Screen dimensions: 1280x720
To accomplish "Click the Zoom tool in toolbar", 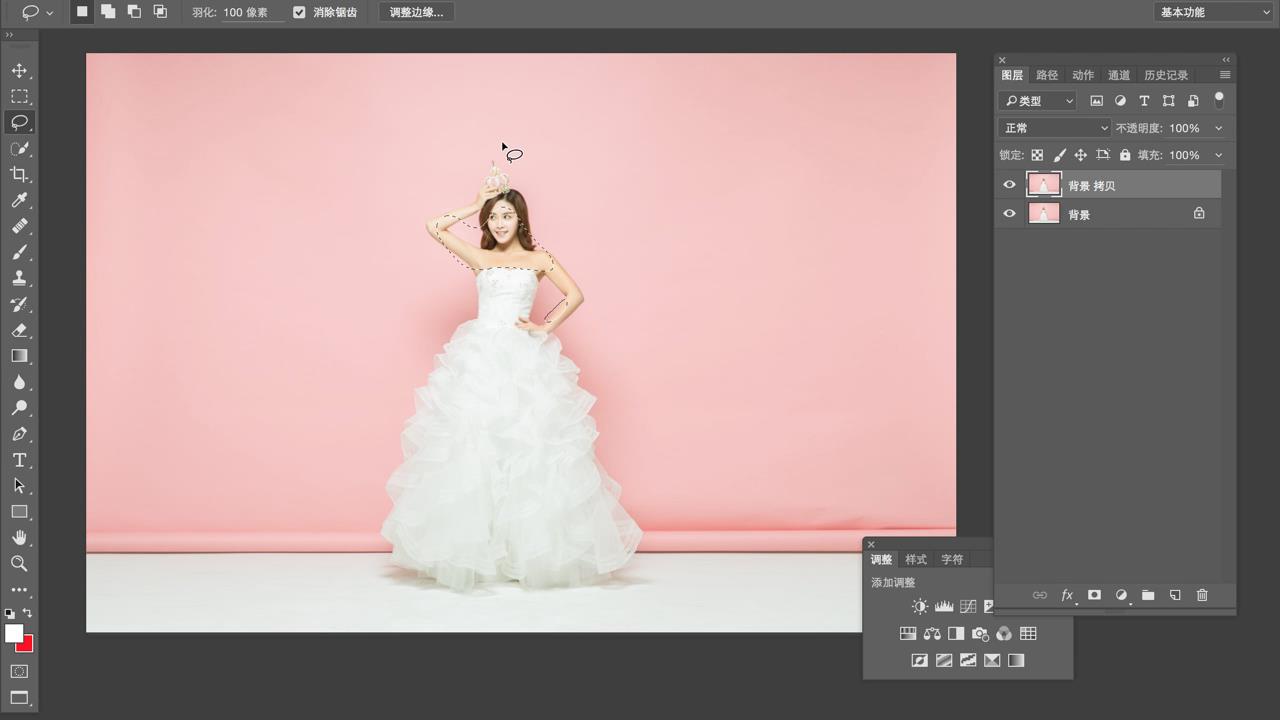I will pos(19,564).
